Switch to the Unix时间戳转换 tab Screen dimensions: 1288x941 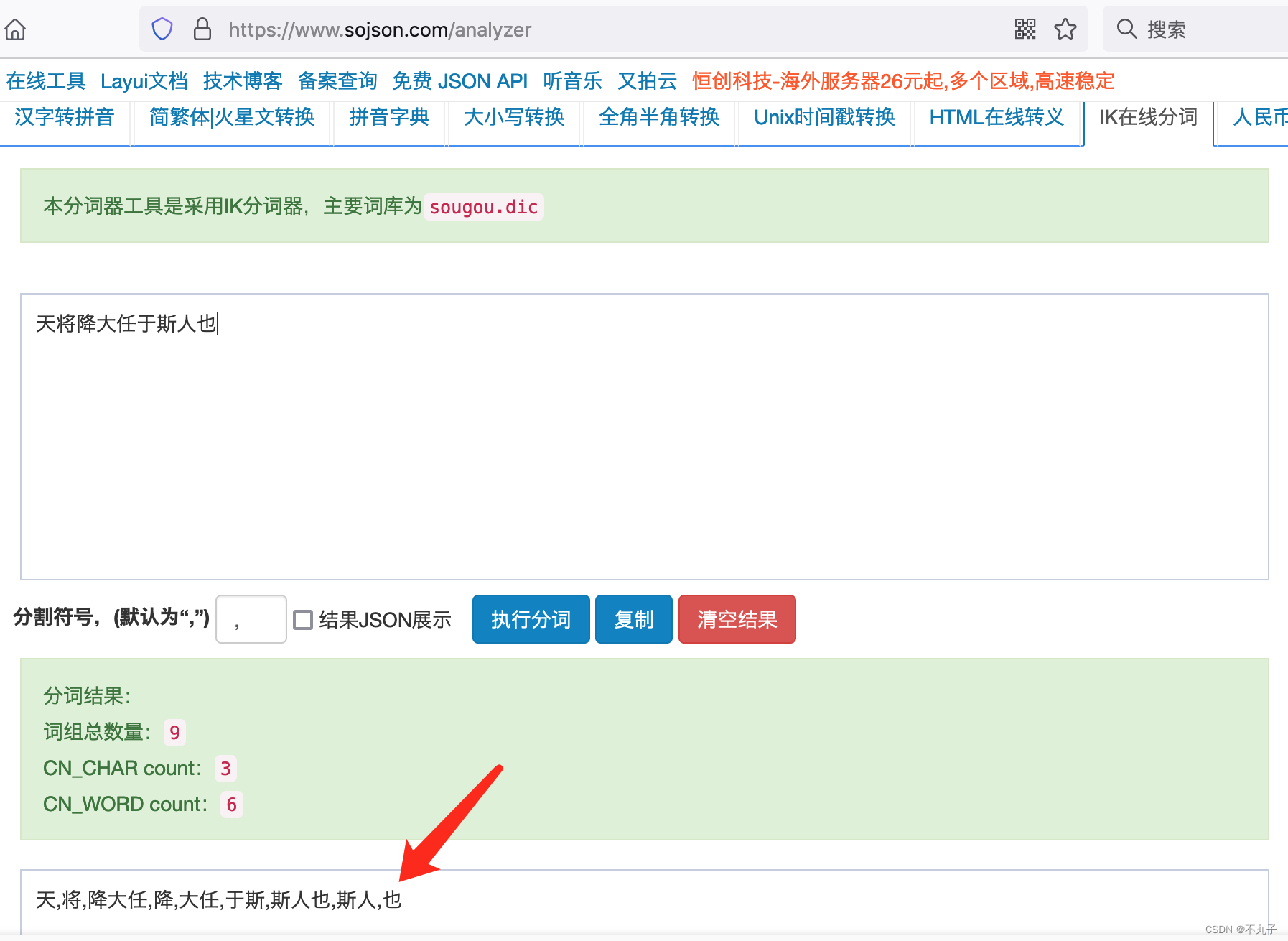[824, 118]
